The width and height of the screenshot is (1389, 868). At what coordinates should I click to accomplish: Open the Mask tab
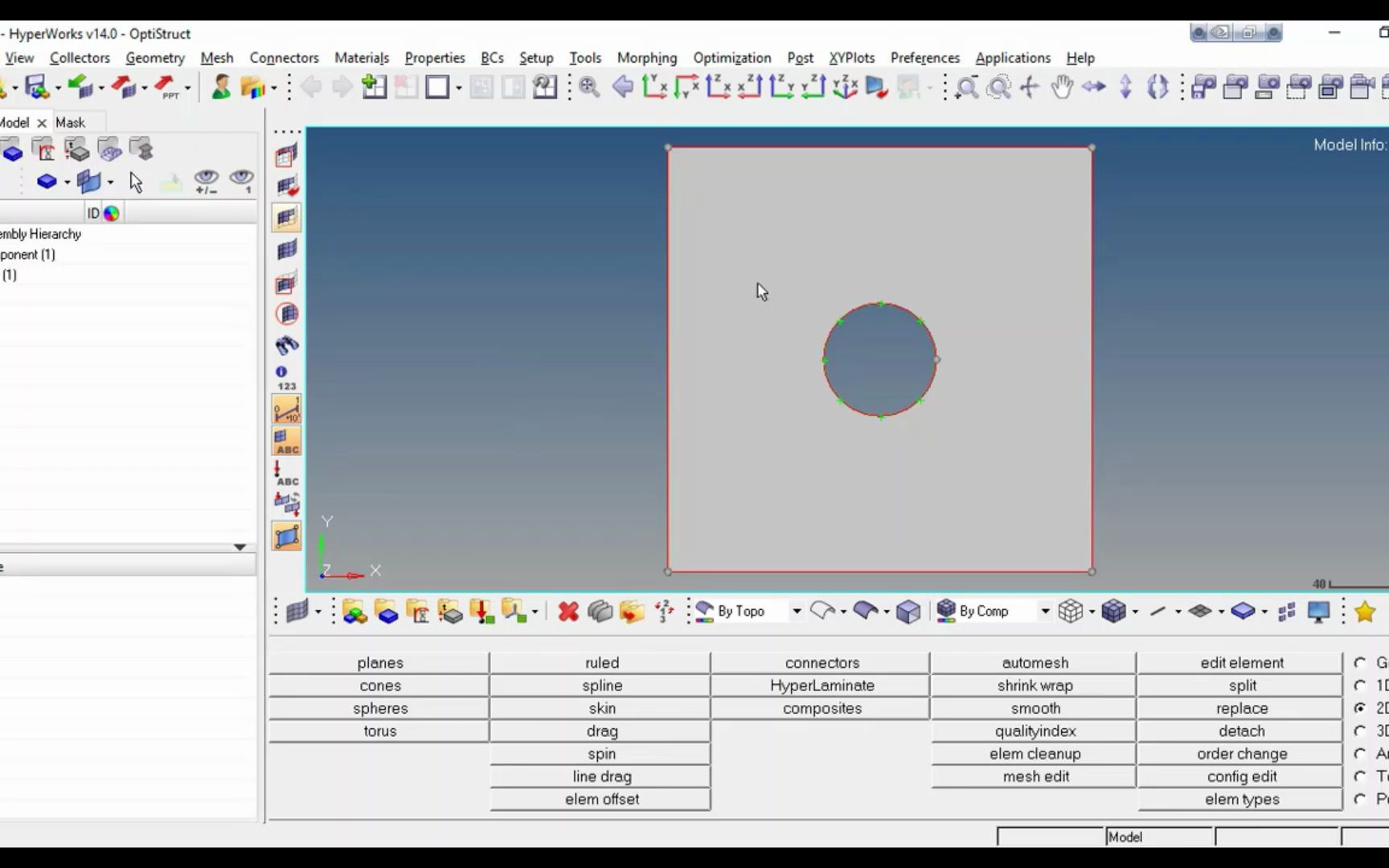click(72, 122)
